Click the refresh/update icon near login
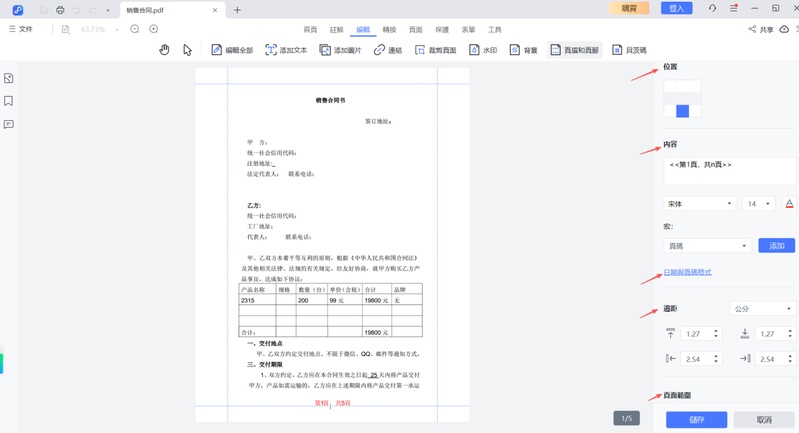The image size is (799, 433). click(x=712, y=8)
